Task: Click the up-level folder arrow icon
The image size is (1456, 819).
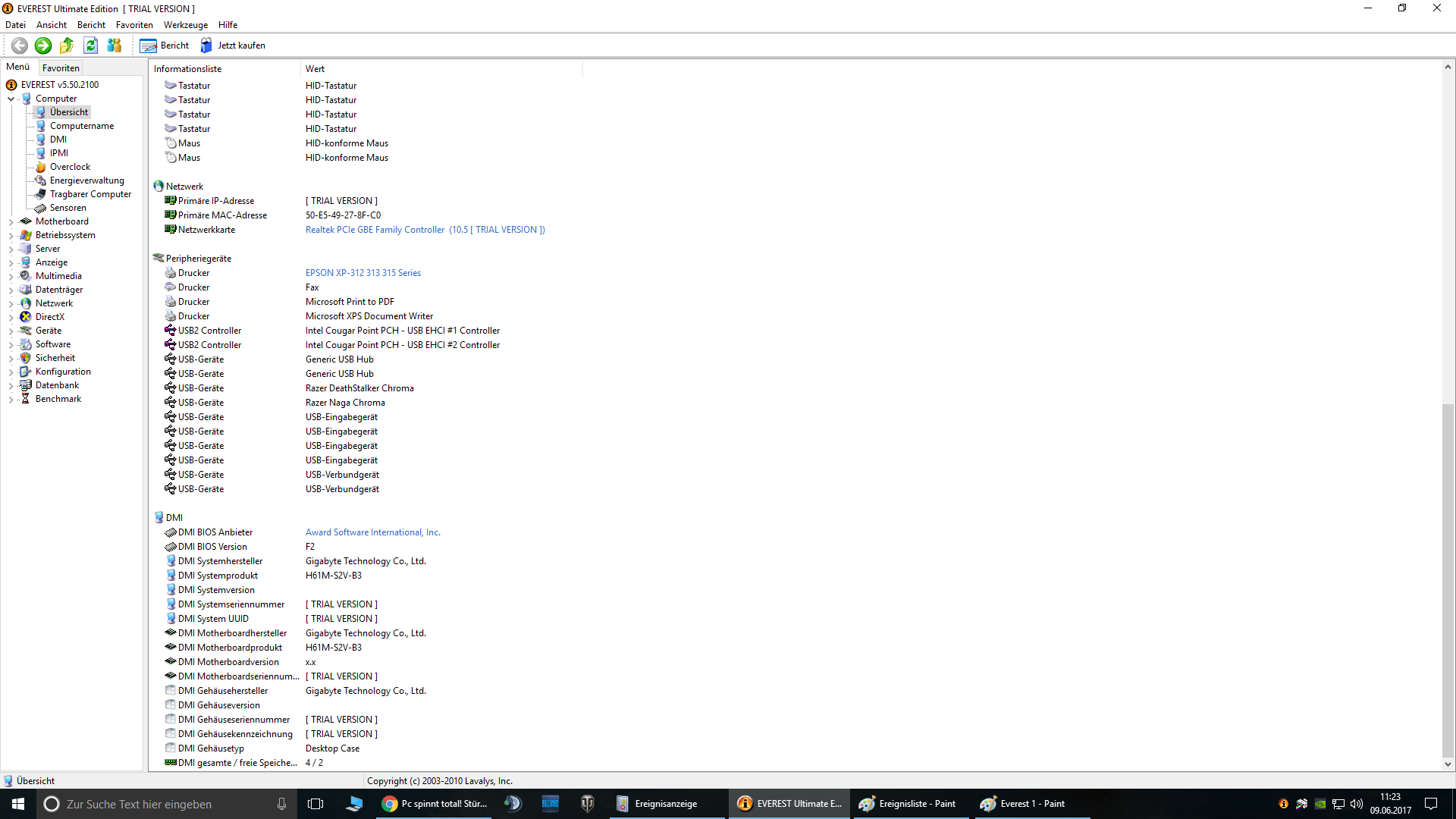Action: [67, 45]
